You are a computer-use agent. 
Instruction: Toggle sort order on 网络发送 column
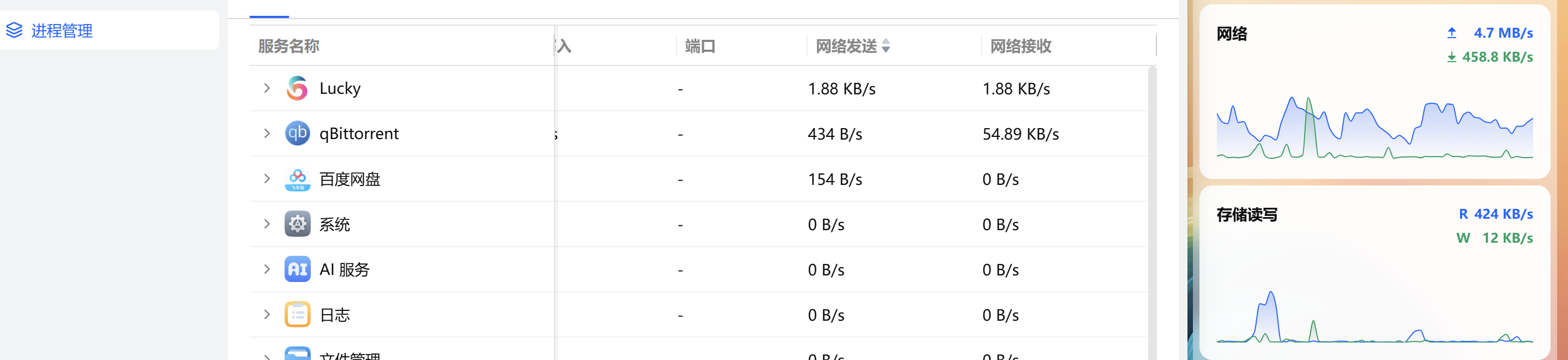coord(885,46)
